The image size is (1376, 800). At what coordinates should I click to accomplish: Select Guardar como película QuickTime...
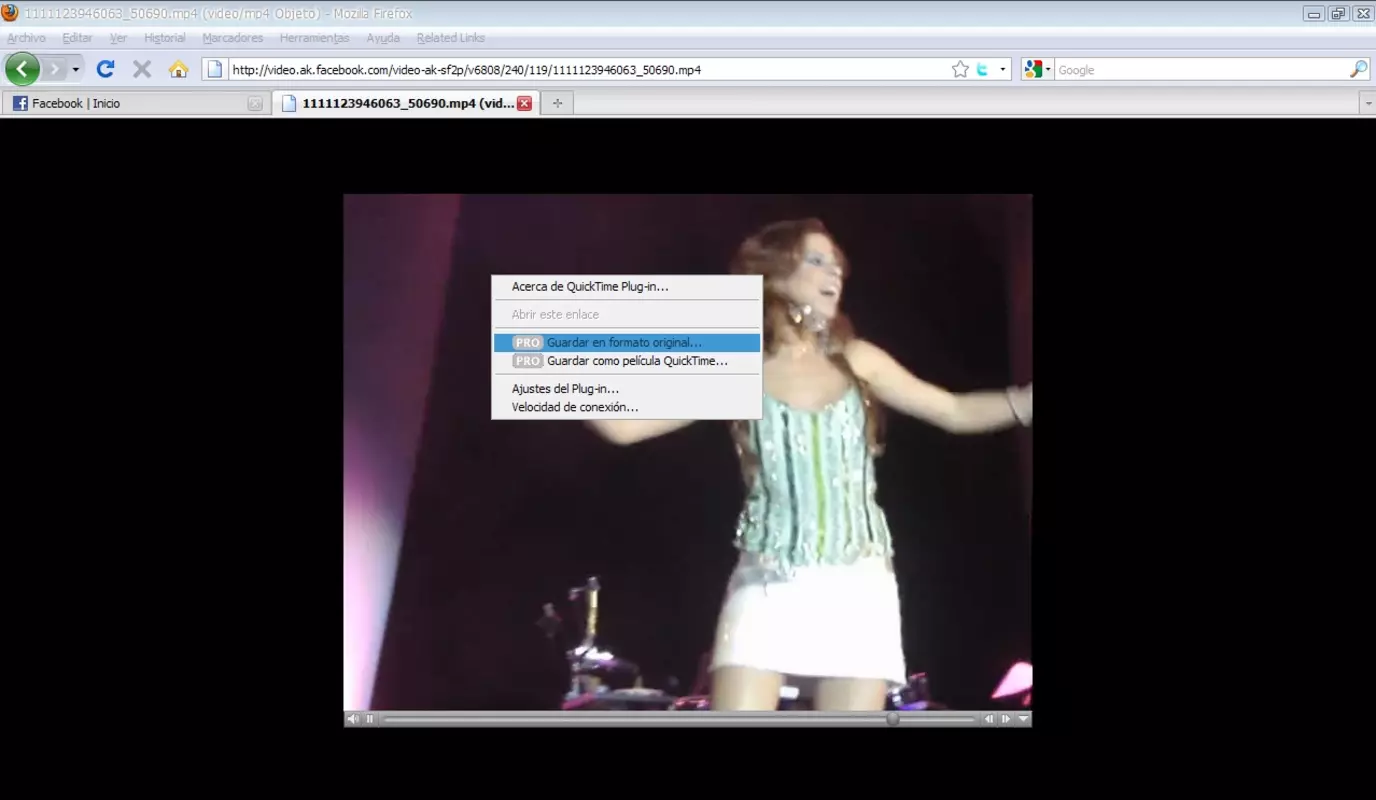[x=627, y=361]
